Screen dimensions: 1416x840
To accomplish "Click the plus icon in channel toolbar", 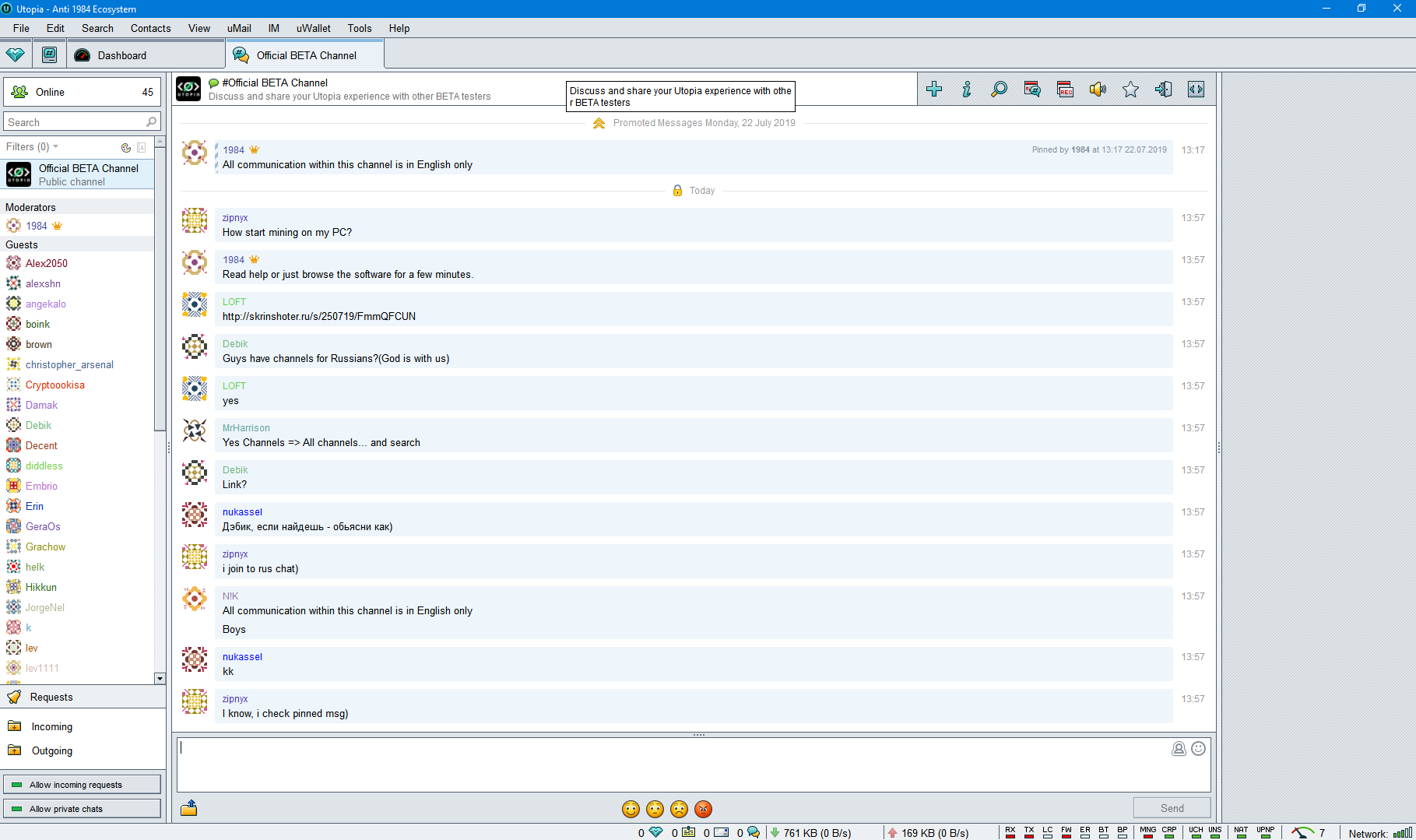I will point(934,90).
